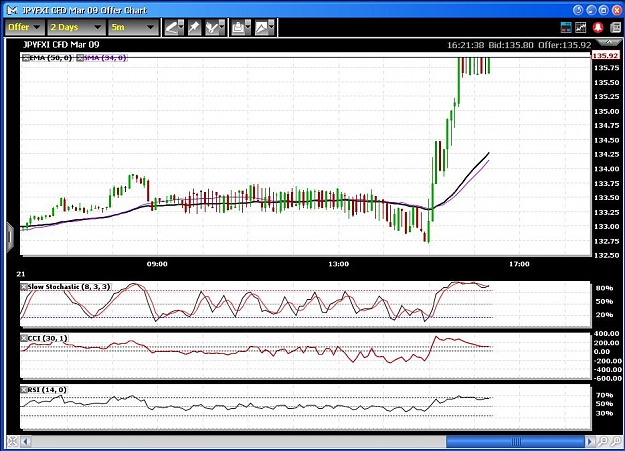Click the 80% stochastic level label

[x=604, y=288]
